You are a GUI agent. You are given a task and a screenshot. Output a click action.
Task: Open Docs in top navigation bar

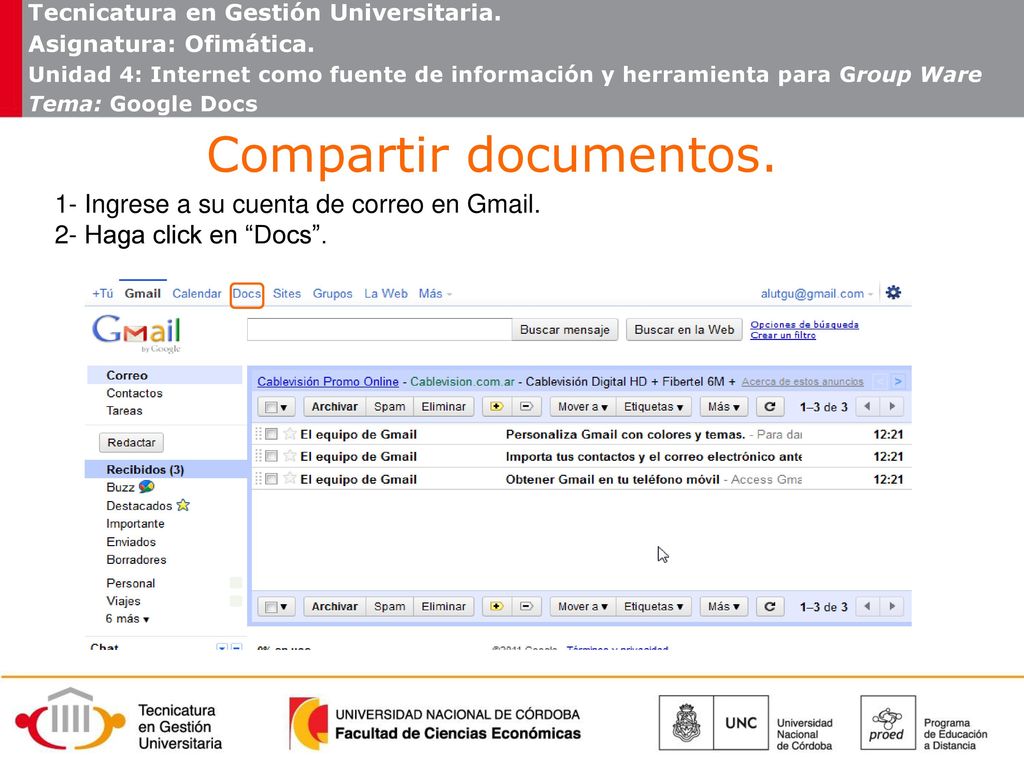(247, 294)
